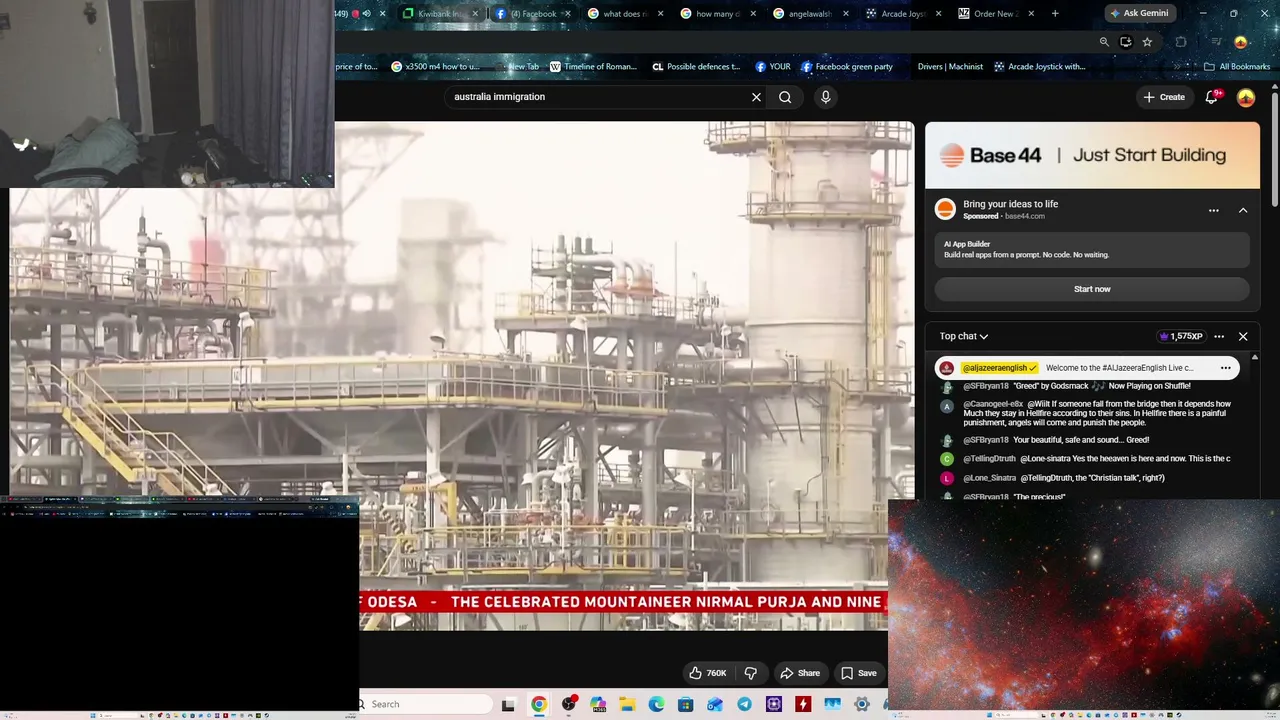The height and width of the screenshot is (720, 1280).
Task: Switch to the Order New tab
Action: coord(996,14)
